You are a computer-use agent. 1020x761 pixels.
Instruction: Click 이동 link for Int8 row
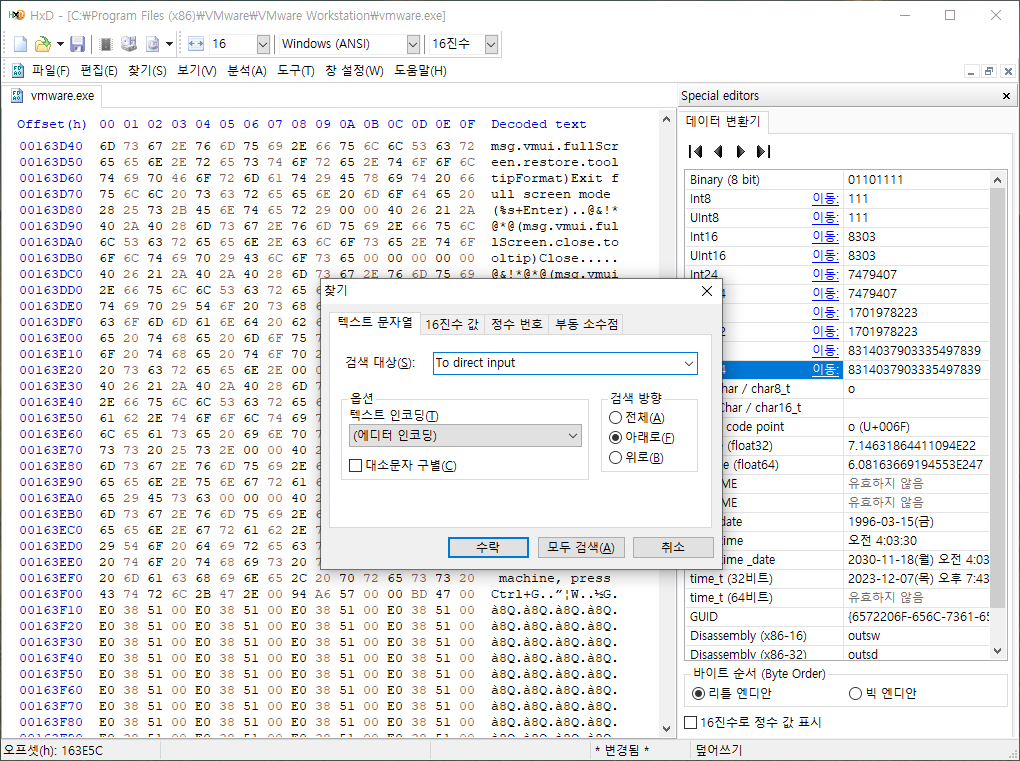tap(825, 198)
